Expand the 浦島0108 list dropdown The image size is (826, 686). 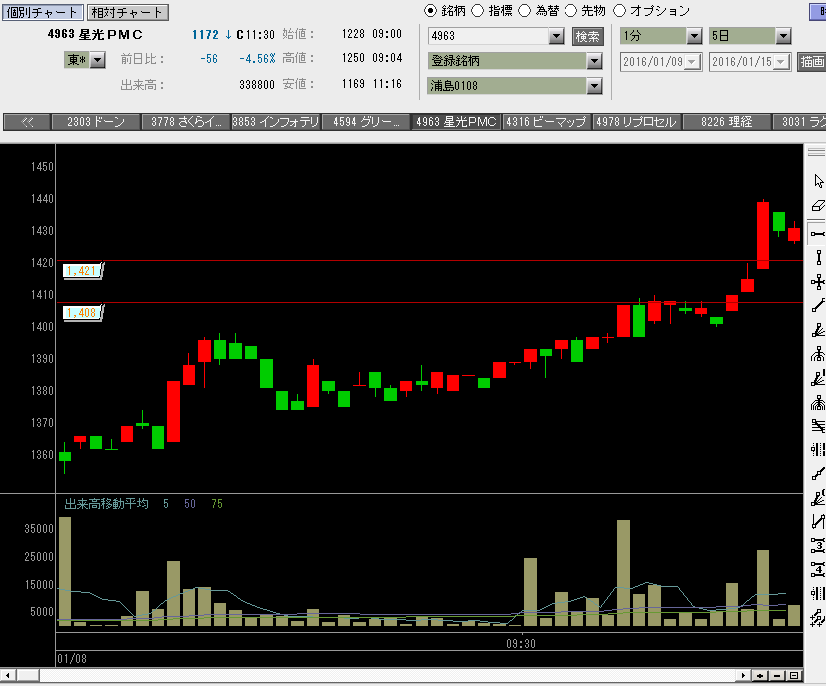tap(594, 86)
